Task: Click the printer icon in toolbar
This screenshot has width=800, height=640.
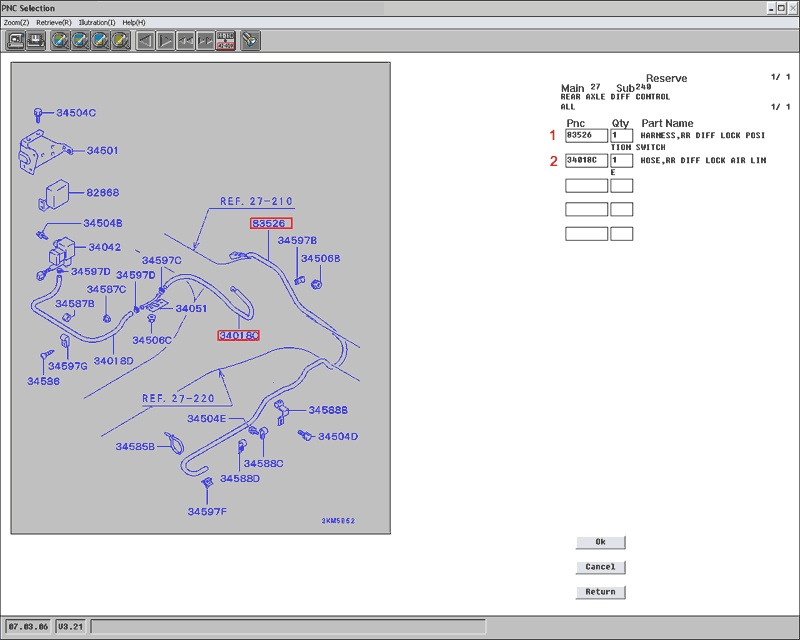Action: [x=36, y=41]
